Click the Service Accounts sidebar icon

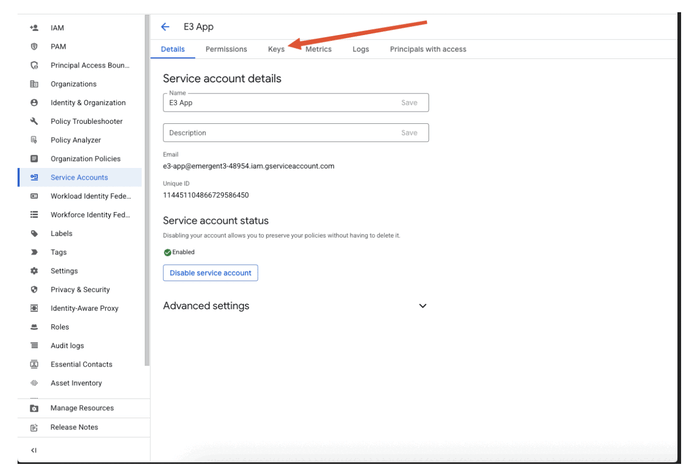34,177
